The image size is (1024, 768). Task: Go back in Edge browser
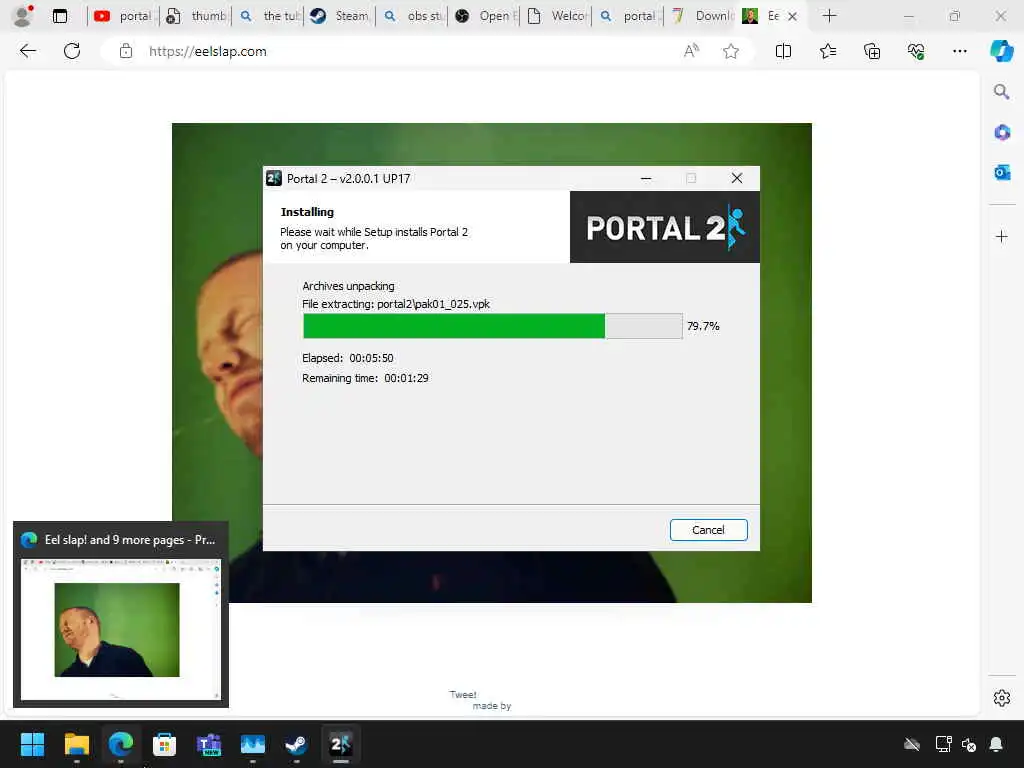(x=27, y=51)
